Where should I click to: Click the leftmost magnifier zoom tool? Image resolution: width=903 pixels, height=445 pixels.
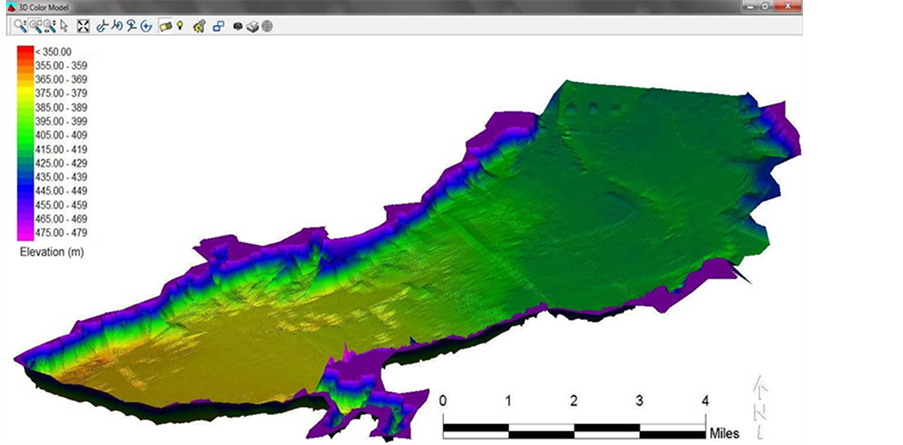[x=21, y=25]
